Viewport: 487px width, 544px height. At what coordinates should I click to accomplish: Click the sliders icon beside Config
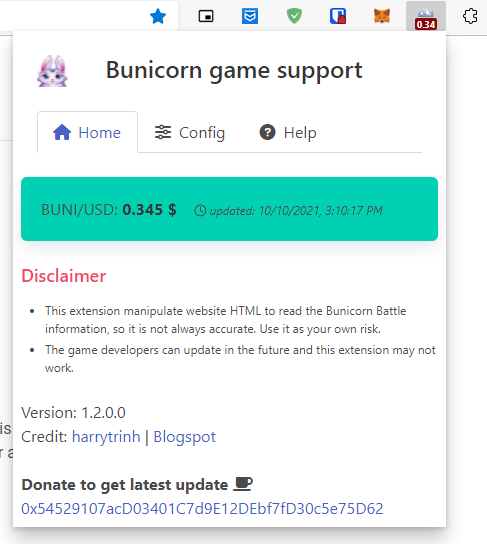point(163,132)
